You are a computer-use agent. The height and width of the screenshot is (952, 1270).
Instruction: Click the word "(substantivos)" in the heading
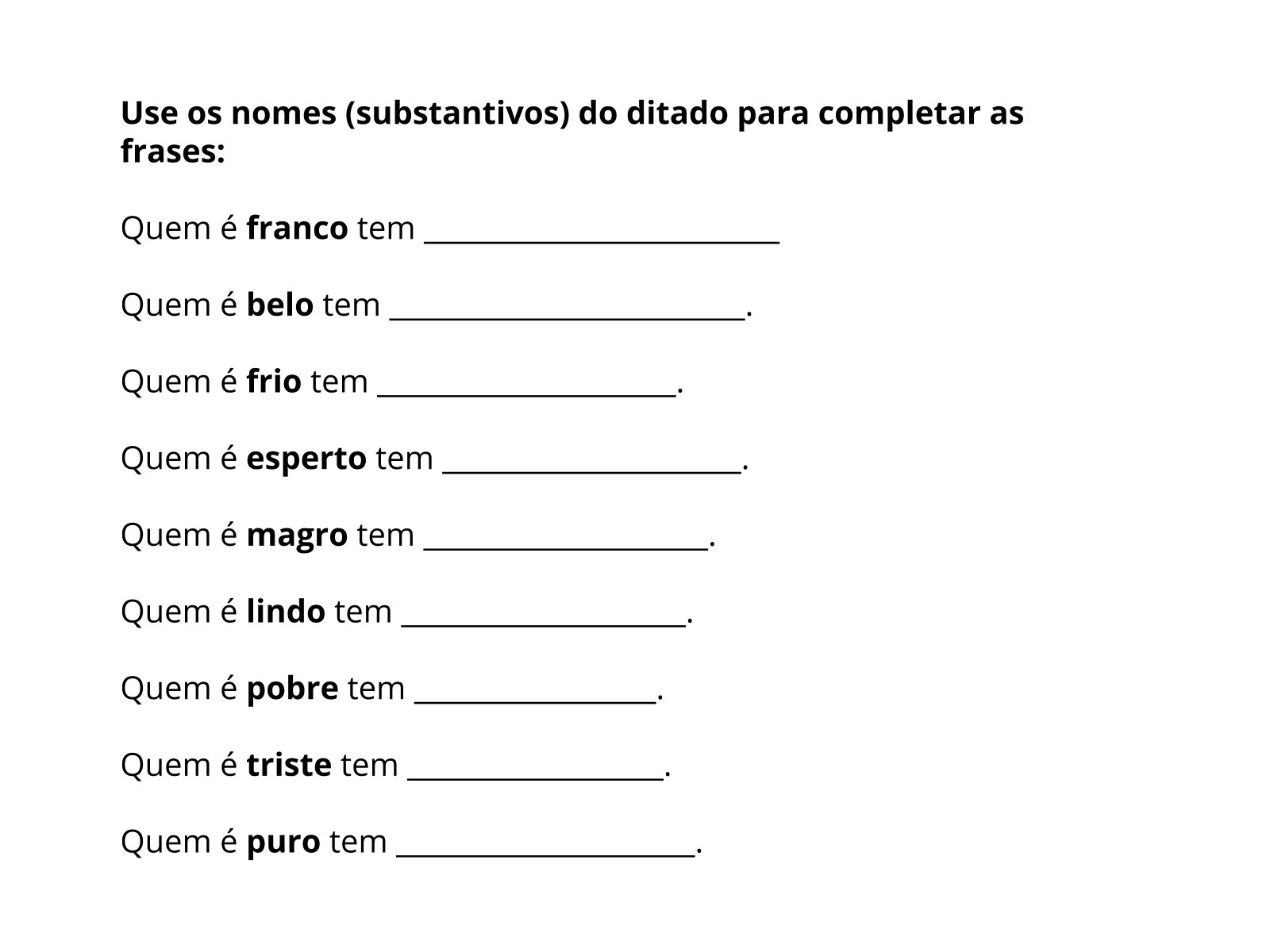tap(457, 114)
